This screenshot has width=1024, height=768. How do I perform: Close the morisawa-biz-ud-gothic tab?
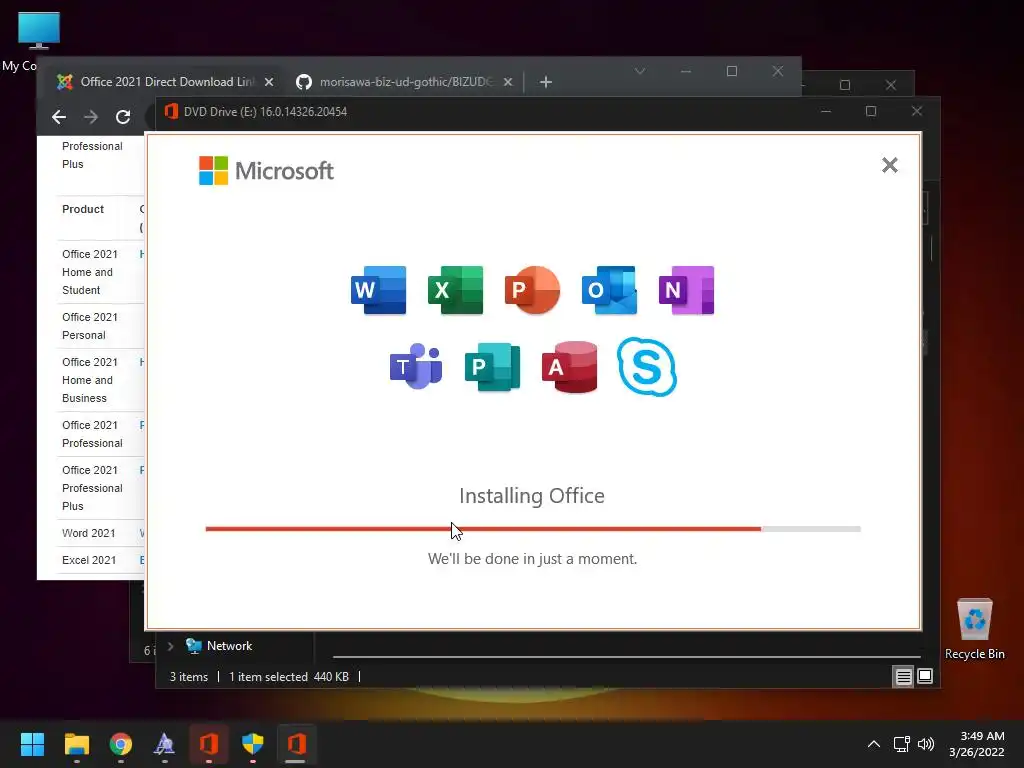(507, 82)
